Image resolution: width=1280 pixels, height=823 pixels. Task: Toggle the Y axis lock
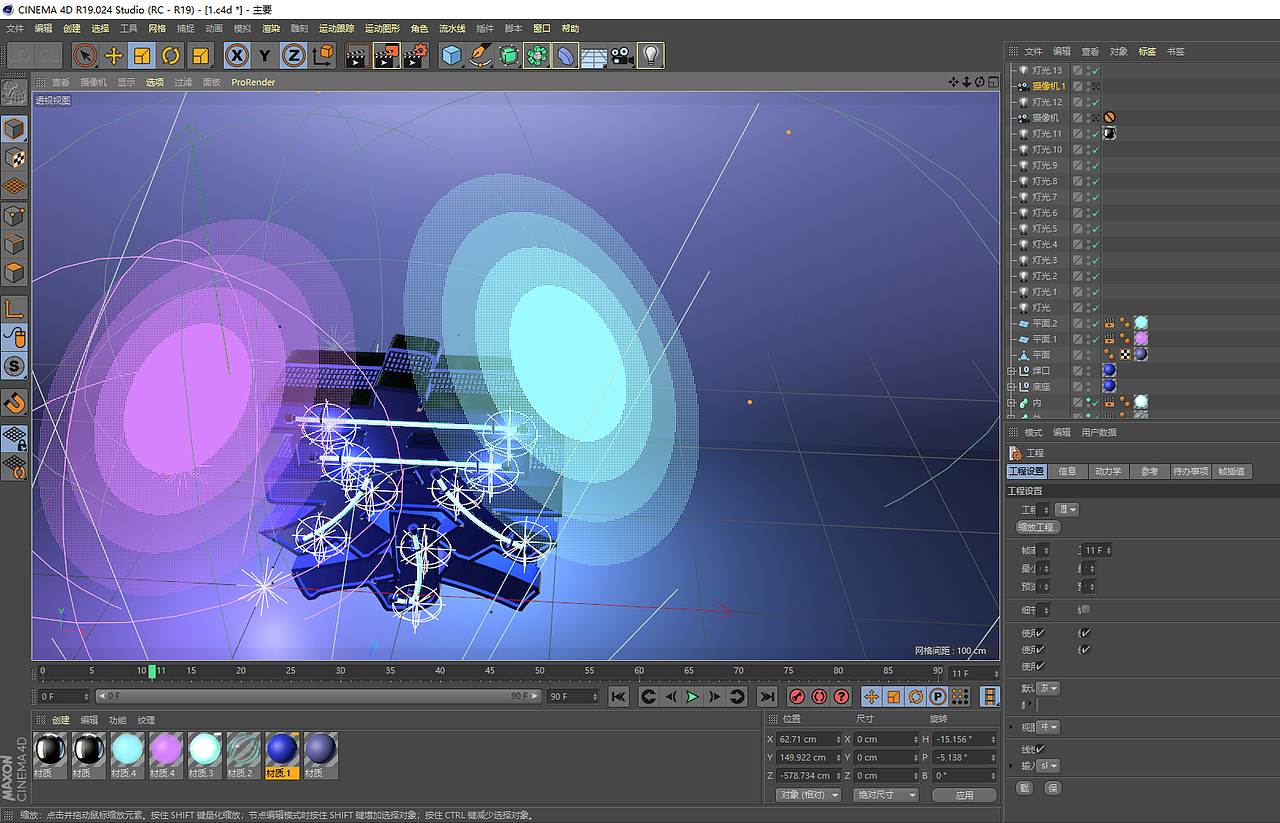pos(265,56)
